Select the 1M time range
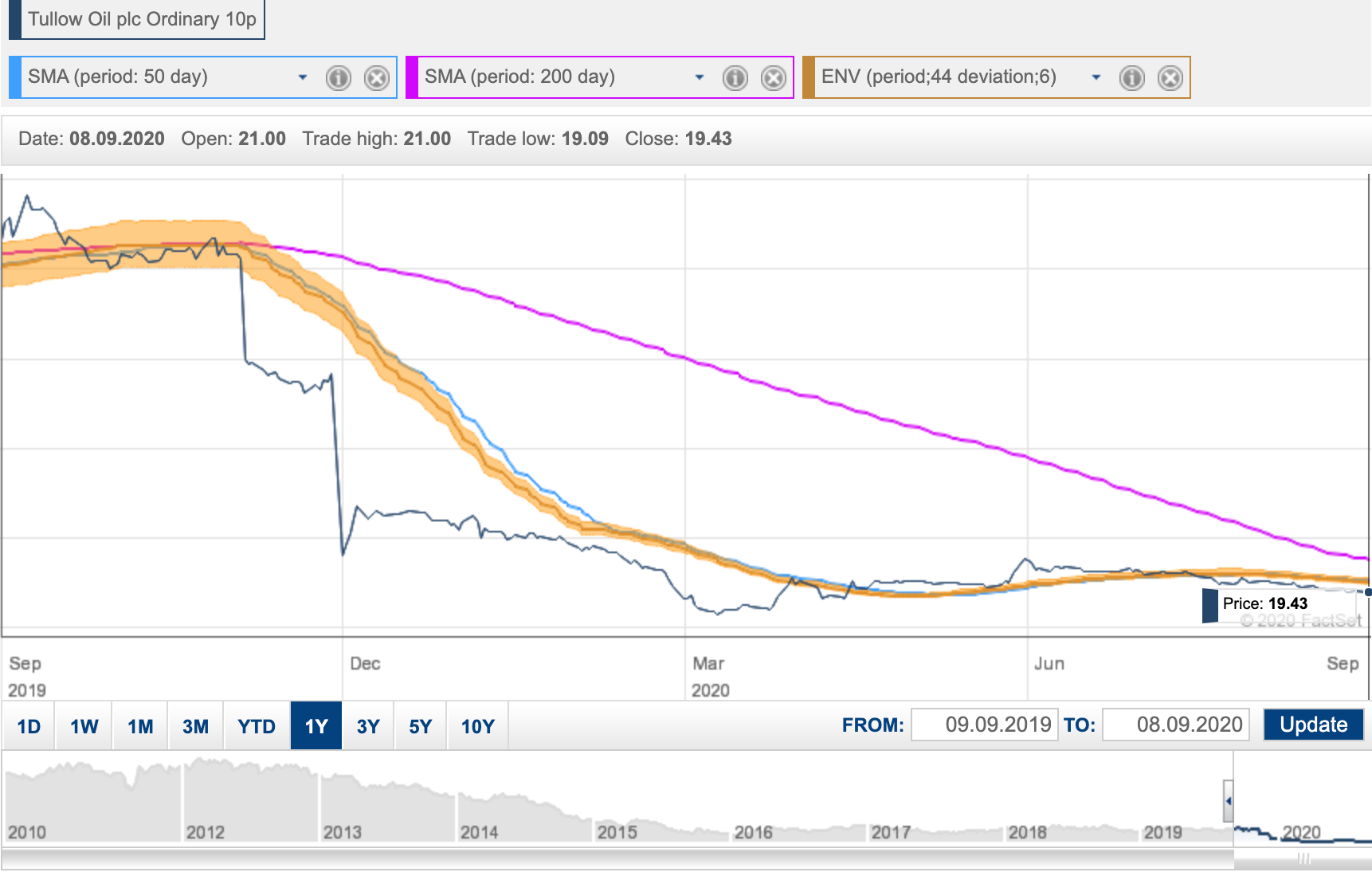1372x880 pixels. pos(140,726)
